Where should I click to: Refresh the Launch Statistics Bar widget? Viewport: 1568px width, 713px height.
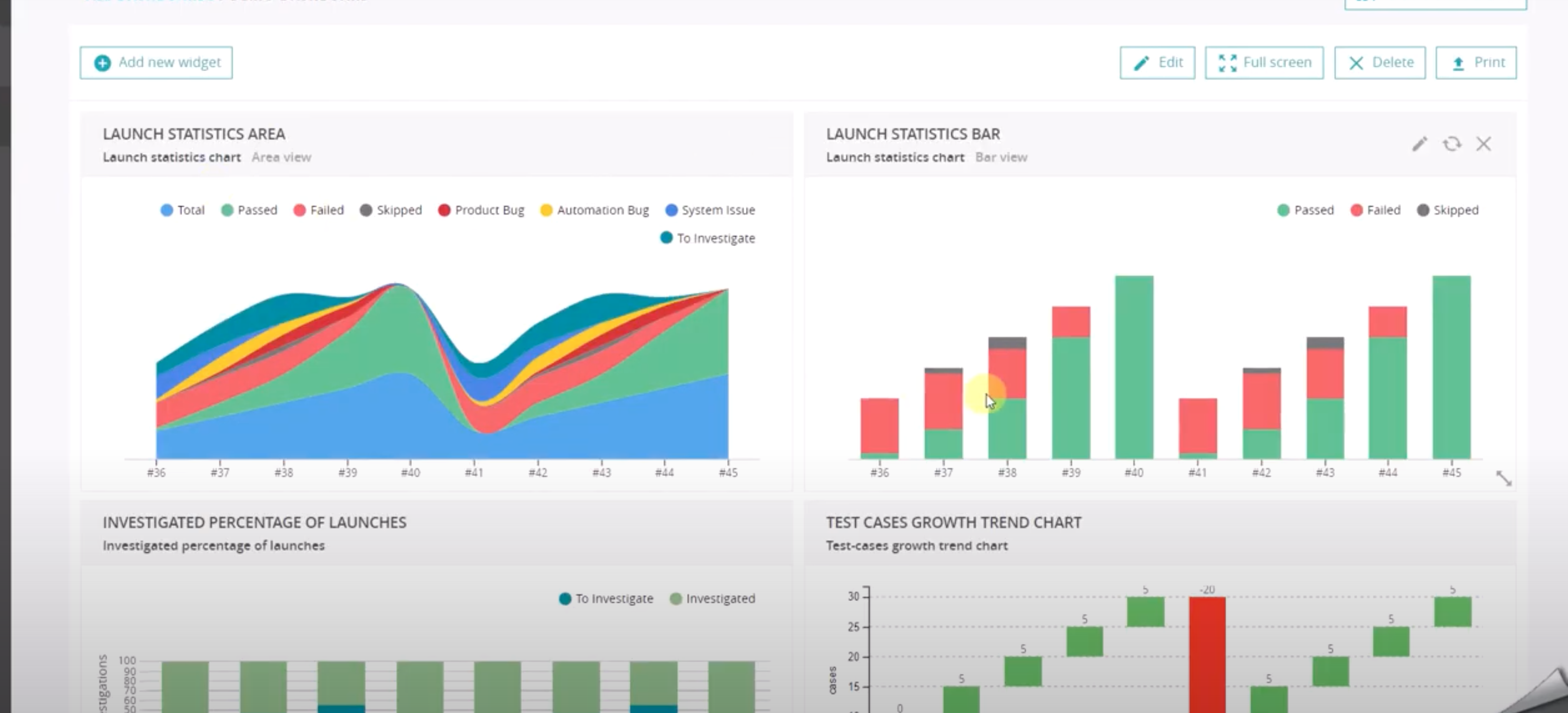point(1452,144)
